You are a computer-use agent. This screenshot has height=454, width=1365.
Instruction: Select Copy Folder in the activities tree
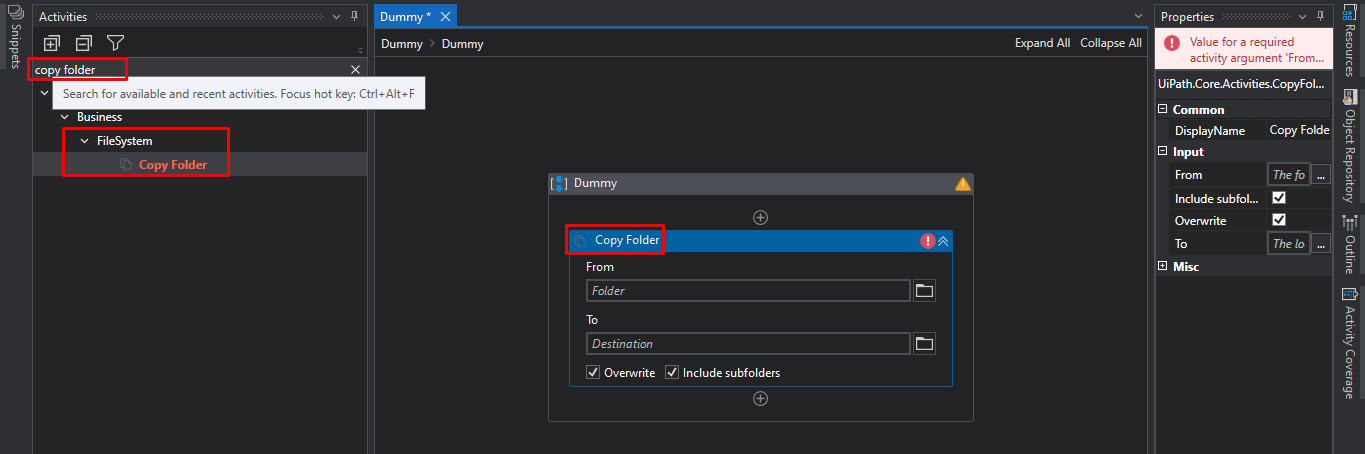pyautogui.click(x=173, y=165)
